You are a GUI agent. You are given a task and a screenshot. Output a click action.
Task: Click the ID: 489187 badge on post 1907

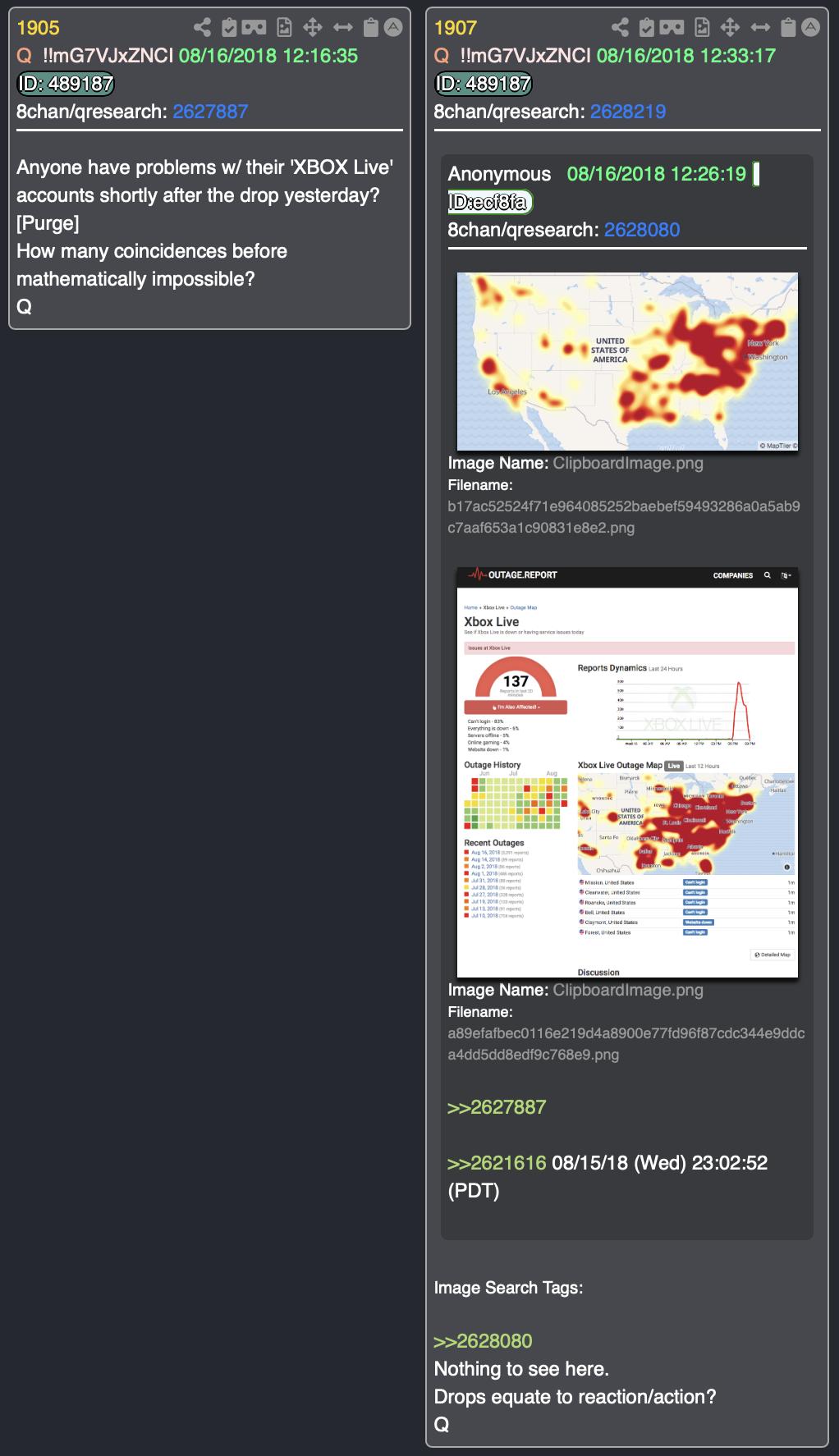[483, 84]
